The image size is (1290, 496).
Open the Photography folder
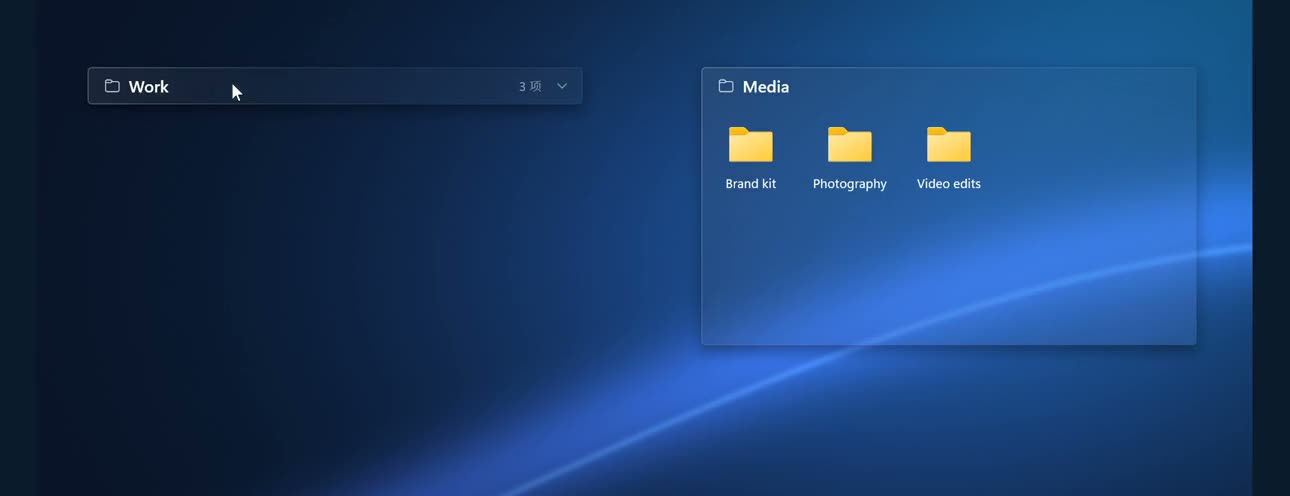[850, 144]
